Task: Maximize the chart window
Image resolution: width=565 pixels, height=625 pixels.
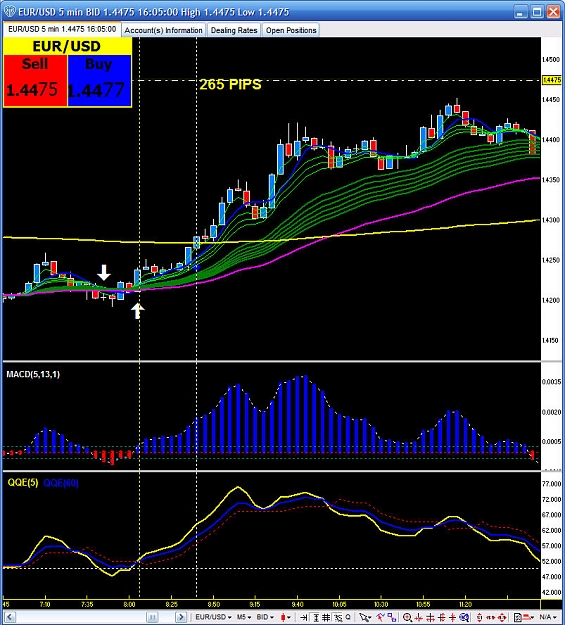Action: (537, 12)
